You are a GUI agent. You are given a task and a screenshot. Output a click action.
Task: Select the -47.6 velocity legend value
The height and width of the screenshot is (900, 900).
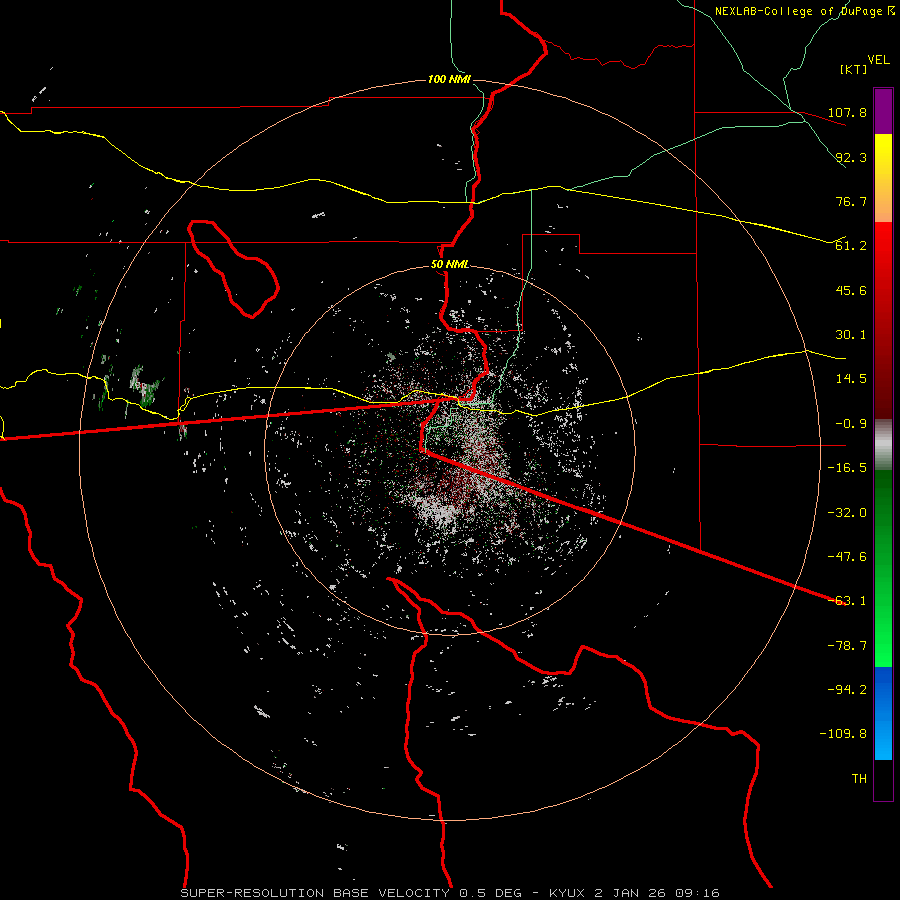pyautogui.click(x=847, y=557)
